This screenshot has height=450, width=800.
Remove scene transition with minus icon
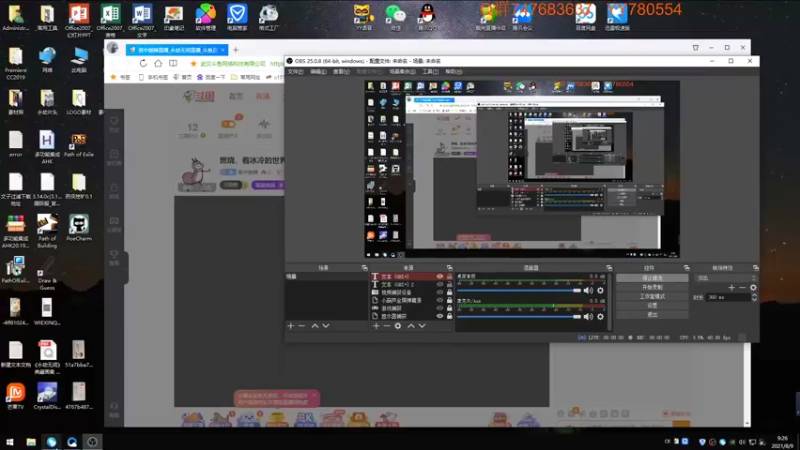click(742, 288)
